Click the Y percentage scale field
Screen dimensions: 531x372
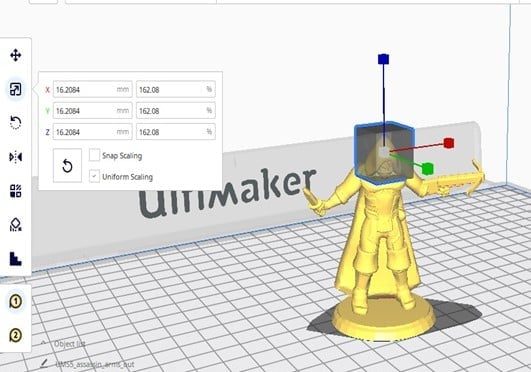(176, 111)
